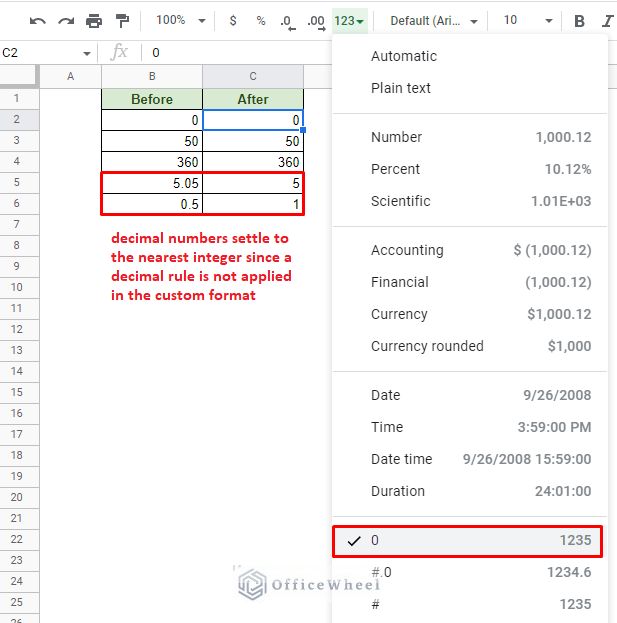
Task: Click cell C3 containing 50
Action: 253,141
